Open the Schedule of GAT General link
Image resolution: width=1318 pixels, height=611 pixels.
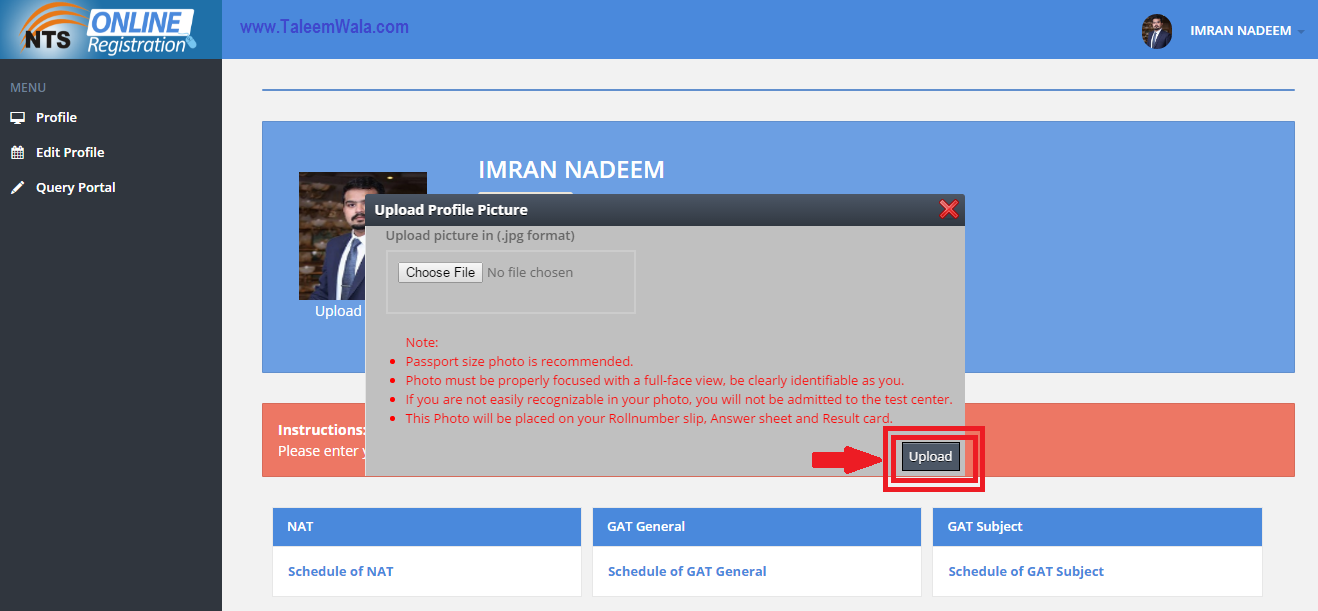tap(687, 571)
